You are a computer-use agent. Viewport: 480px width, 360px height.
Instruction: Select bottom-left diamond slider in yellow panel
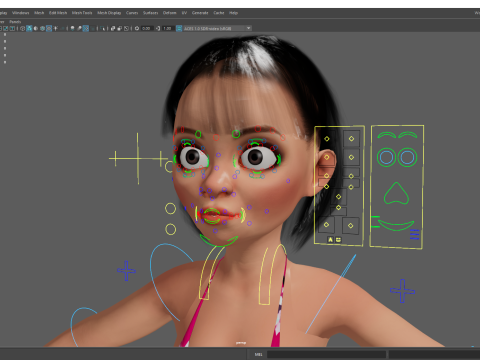[326, 225]
